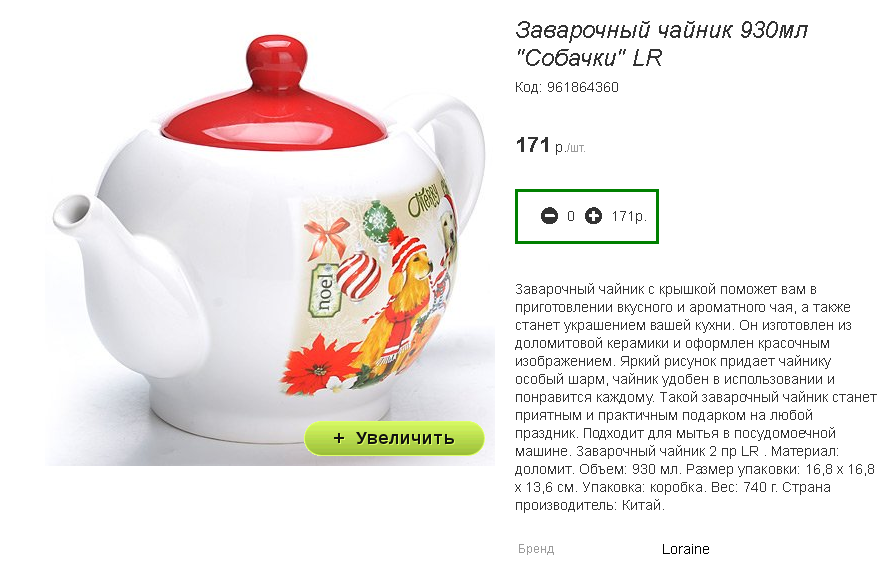Click the green Увеличить button
The height and width of the screenshot is (580, 894).
click(x=394, y=438)
